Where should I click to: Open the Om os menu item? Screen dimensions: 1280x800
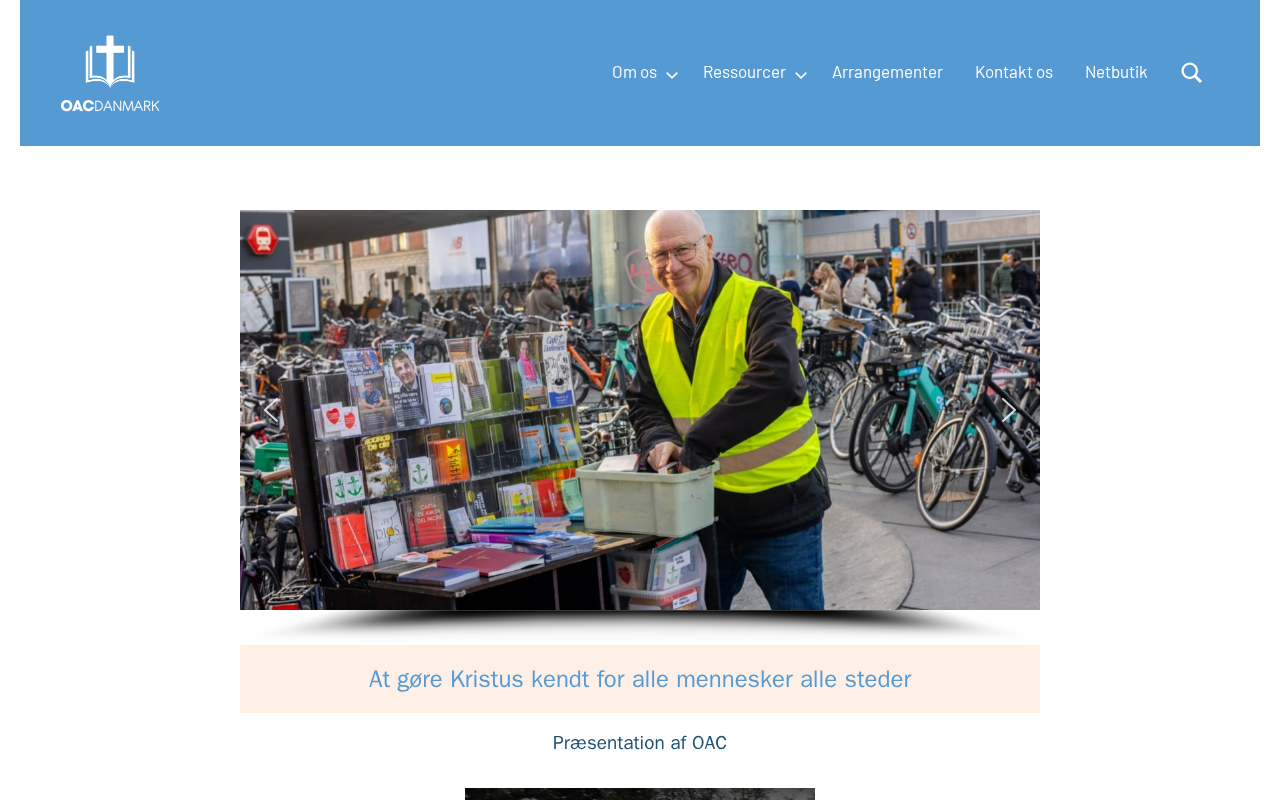point(634,72)
